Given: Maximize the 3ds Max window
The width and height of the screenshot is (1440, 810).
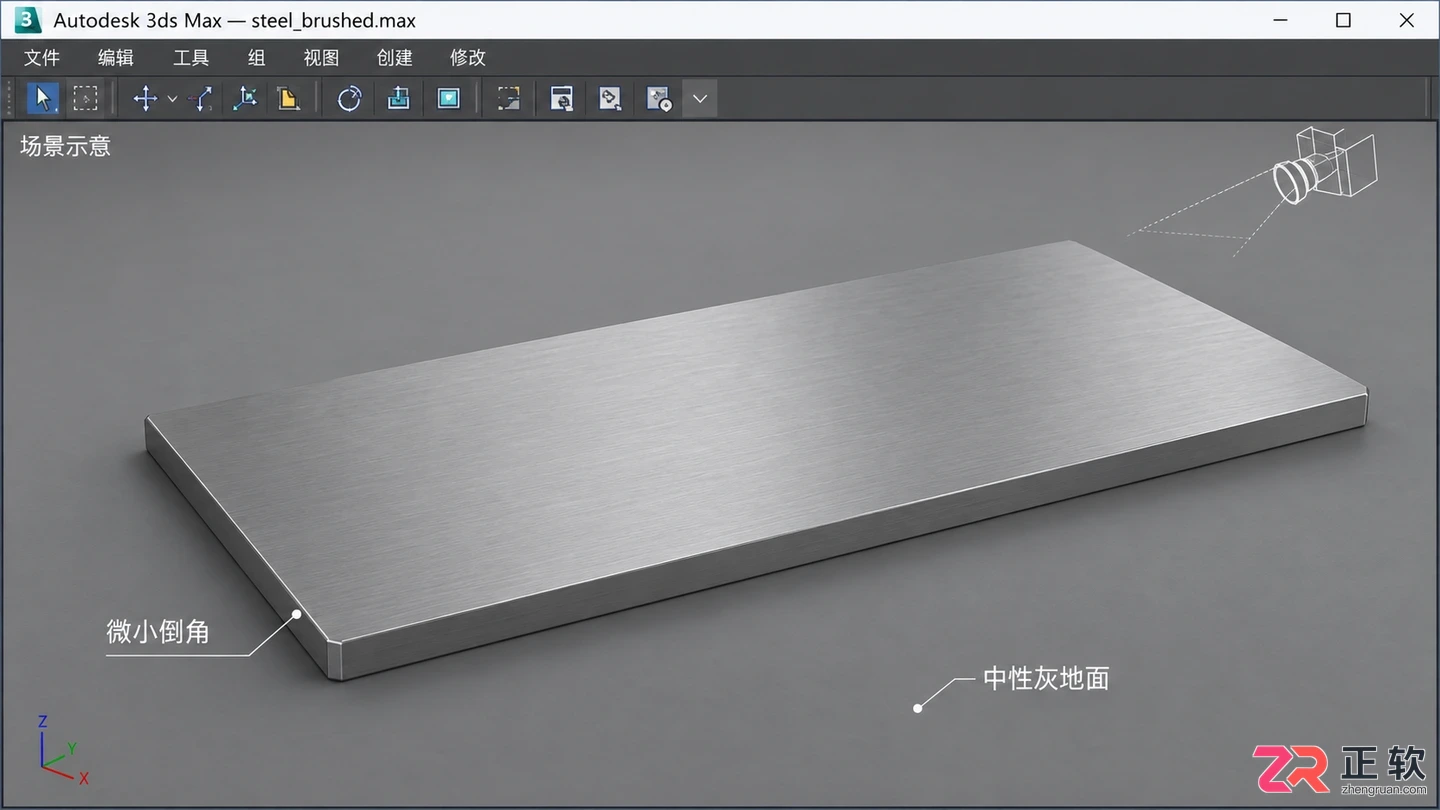Looking at the screenshot, I should (x=1343, y=20).
